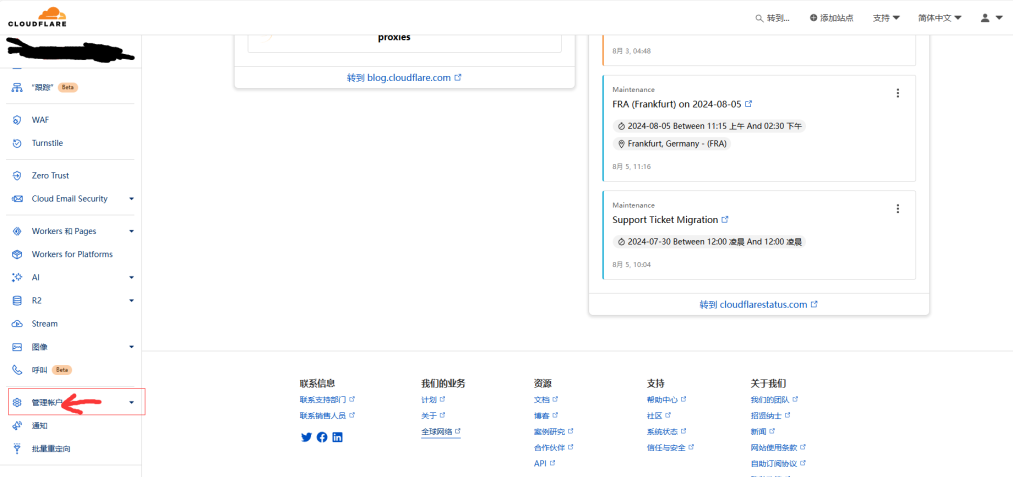1013x477 pixels.
Task: Select 批量重定向 in the sidebar menu
Action: [51, 449]
